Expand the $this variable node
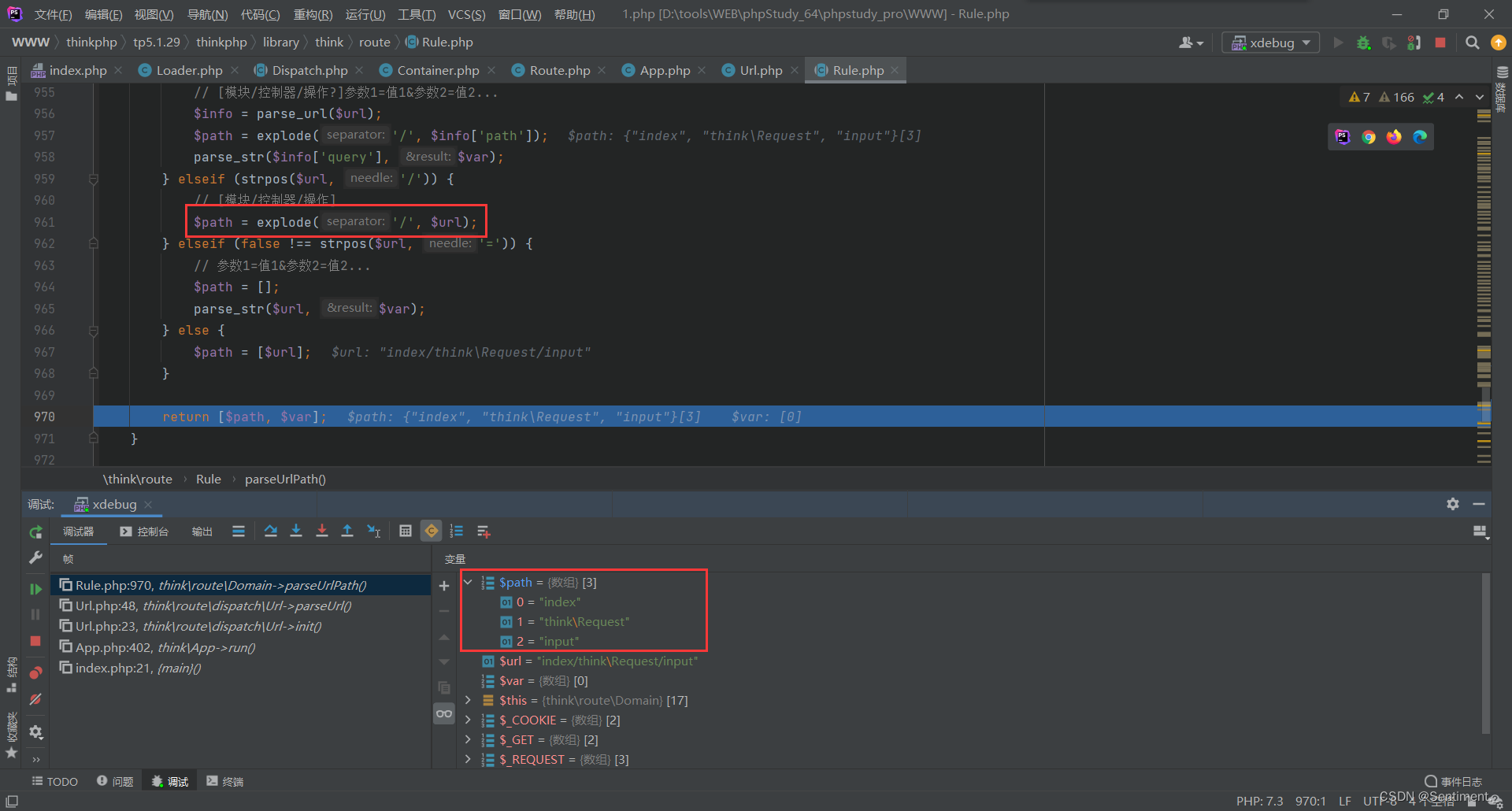1512x811 pixels. [469, 700]
